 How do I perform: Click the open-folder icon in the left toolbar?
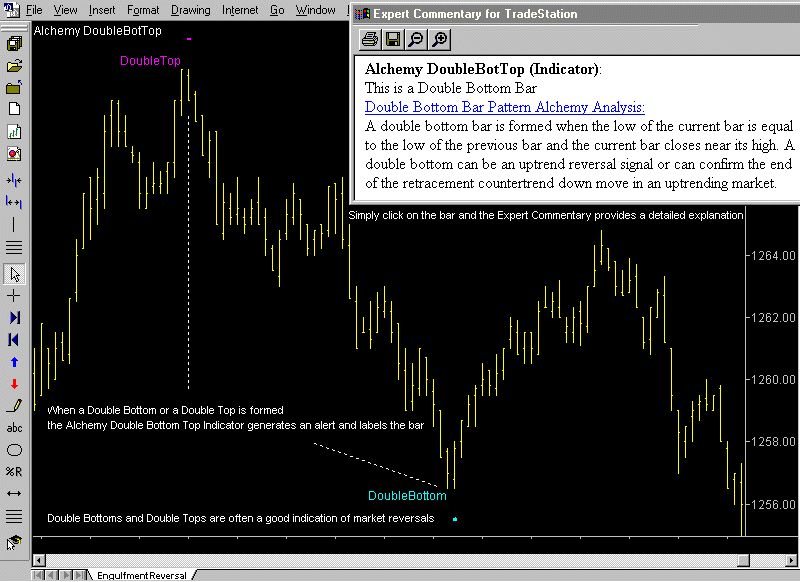pyautogui.click(x=14, y=66)
